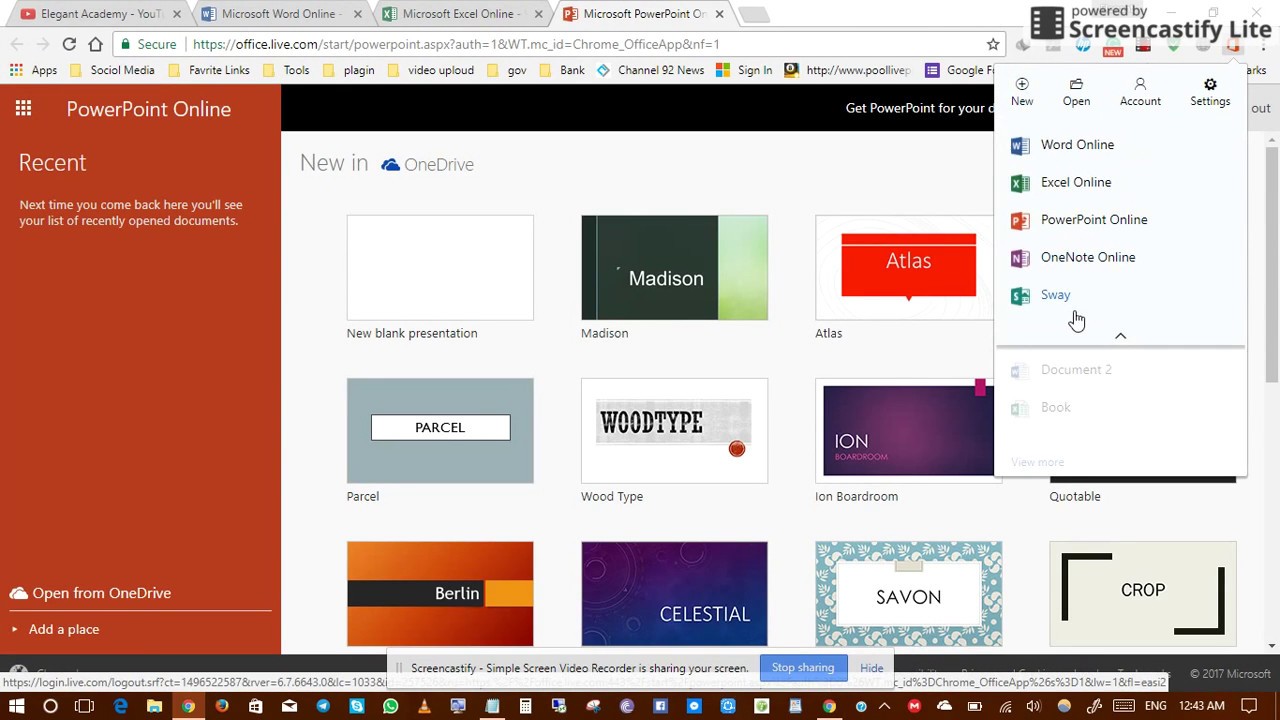Hide the Screencastify sharing notification
The image size is (1280, 720).
(x=871, y=668)
